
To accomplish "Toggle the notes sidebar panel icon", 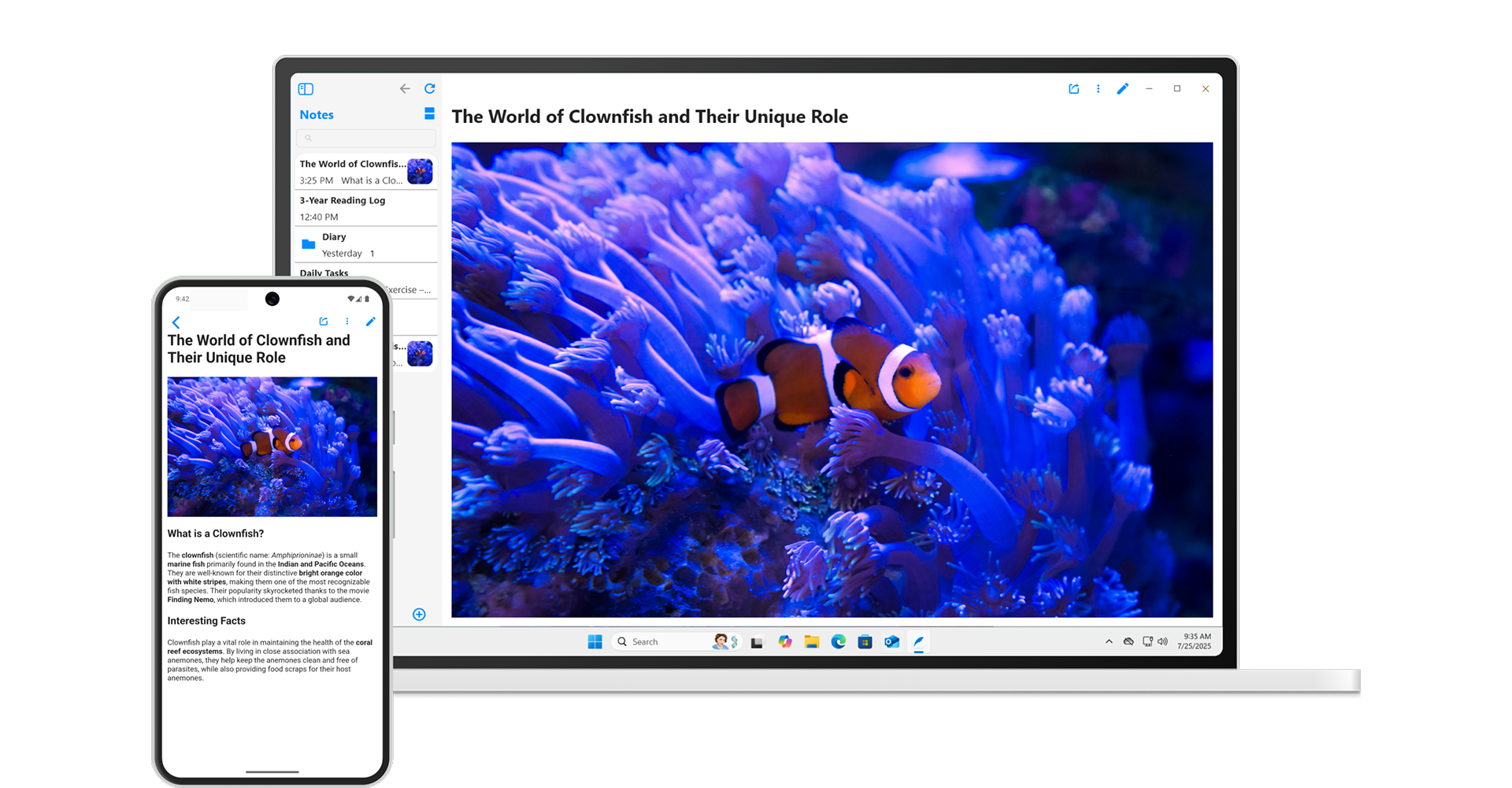I will (x=306, y=88).
